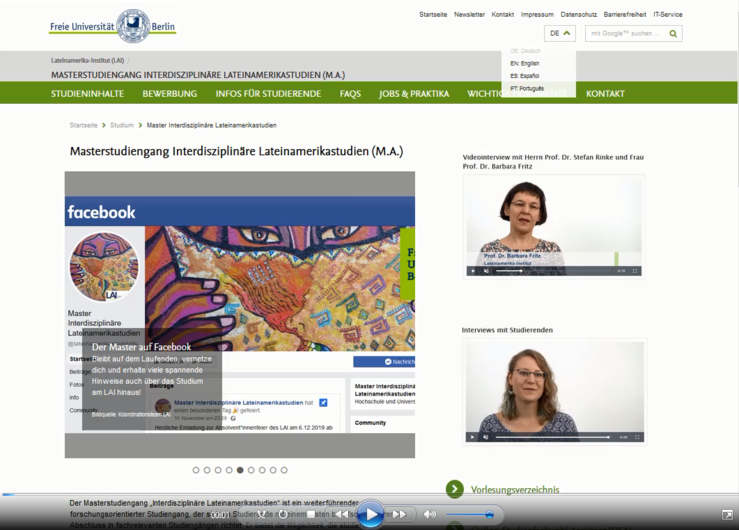Screen dimensions: 739x530
Task: Click the green search magnifier icon
Action: [x=673, y=33]
